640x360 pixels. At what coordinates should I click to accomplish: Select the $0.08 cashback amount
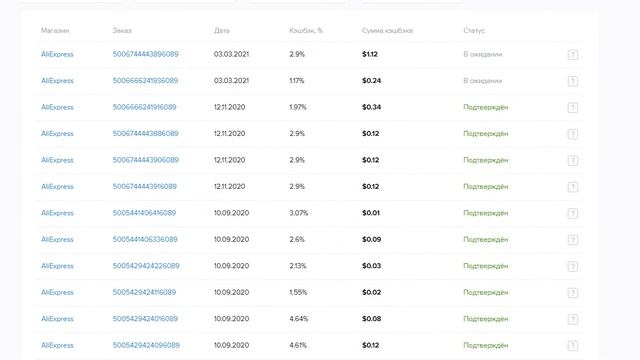click(371, 319)
